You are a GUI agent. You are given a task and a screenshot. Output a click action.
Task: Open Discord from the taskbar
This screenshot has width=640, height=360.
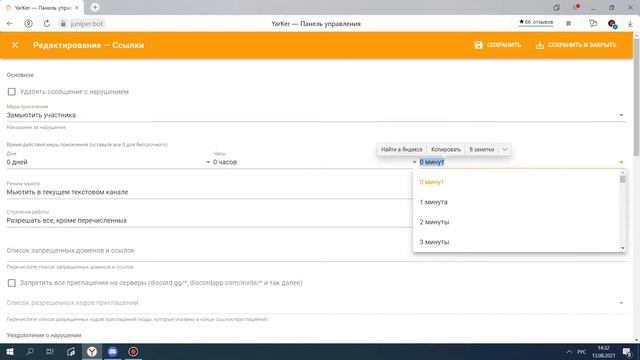pyautogui.click(x=113, y=352)
